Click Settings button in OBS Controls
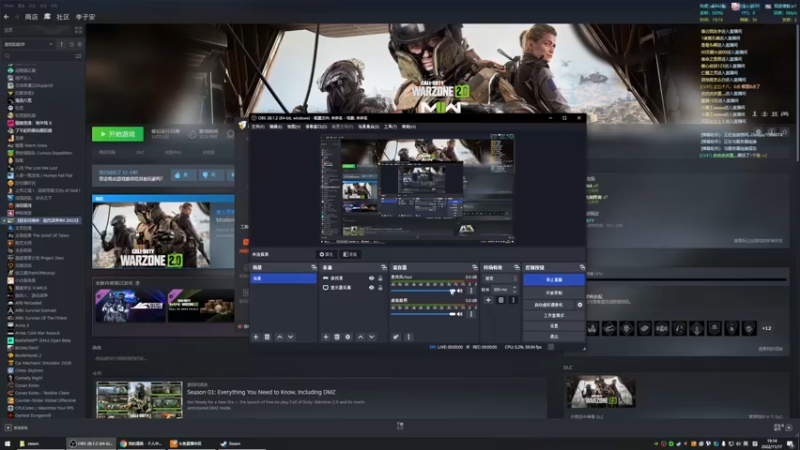Screen dimensions: 800x450 click(554, 326)
